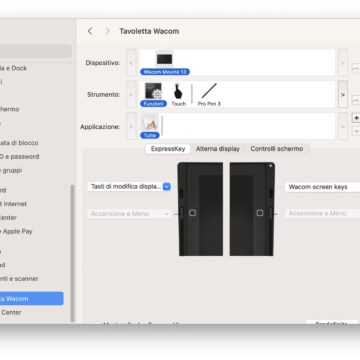
Task: Click the square key marker on right tablet image
Action: (x=260, y=213)
